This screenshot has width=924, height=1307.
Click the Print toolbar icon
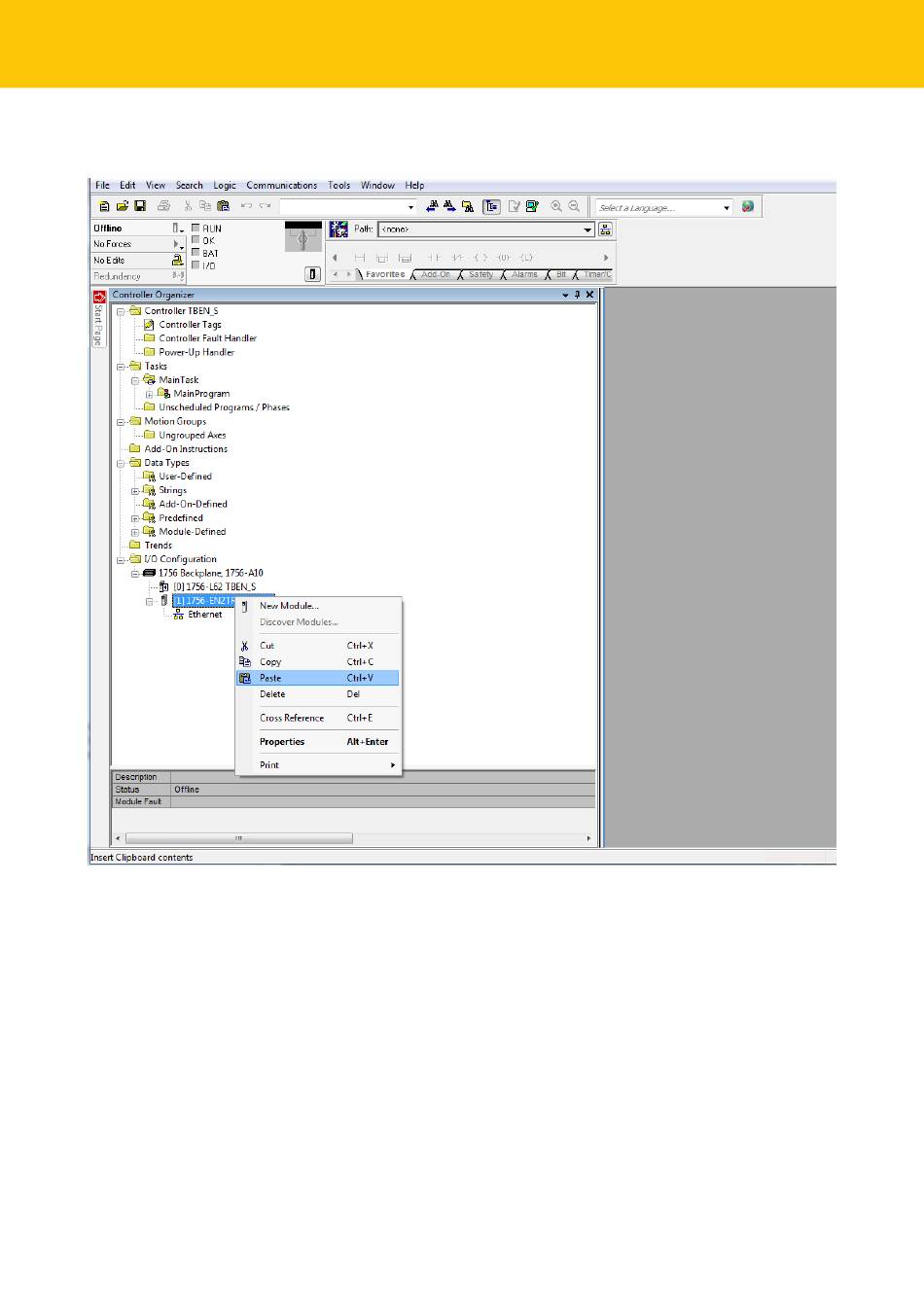163,206
